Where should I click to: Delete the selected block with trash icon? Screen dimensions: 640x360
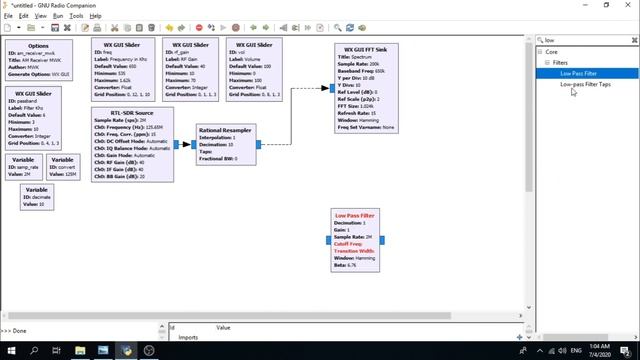pyautogui.click(x=151, y=28)
